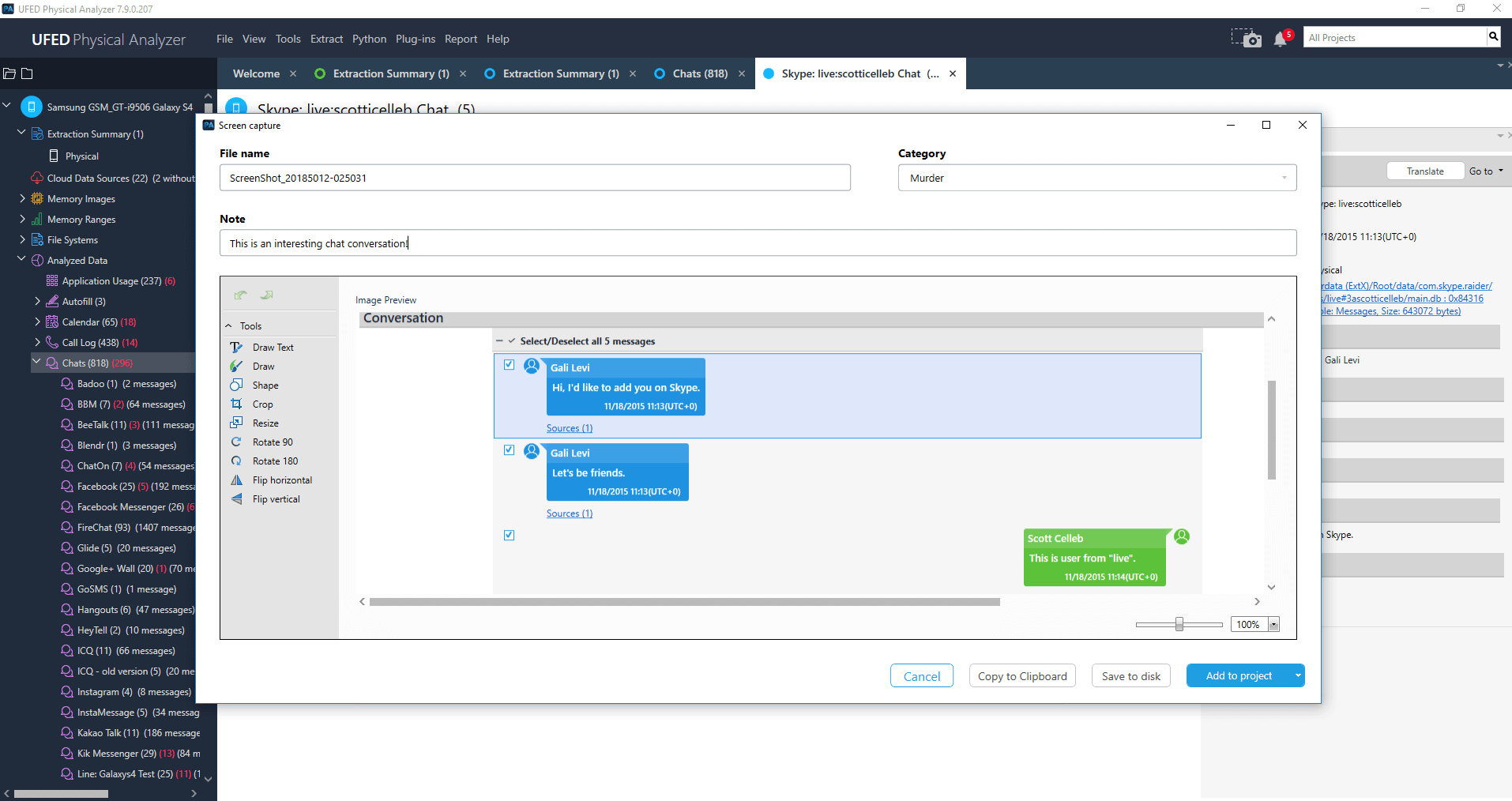Open the Extract menu

coord(326,39)
